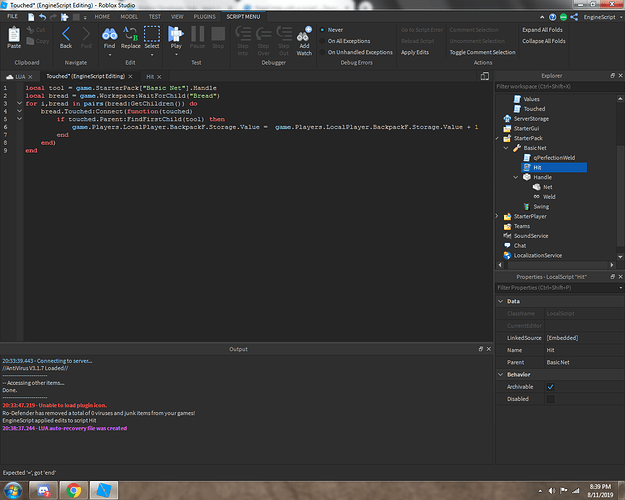
Task: Switch to the TEST ribbon tab
Action: click(x=155, y=17)
